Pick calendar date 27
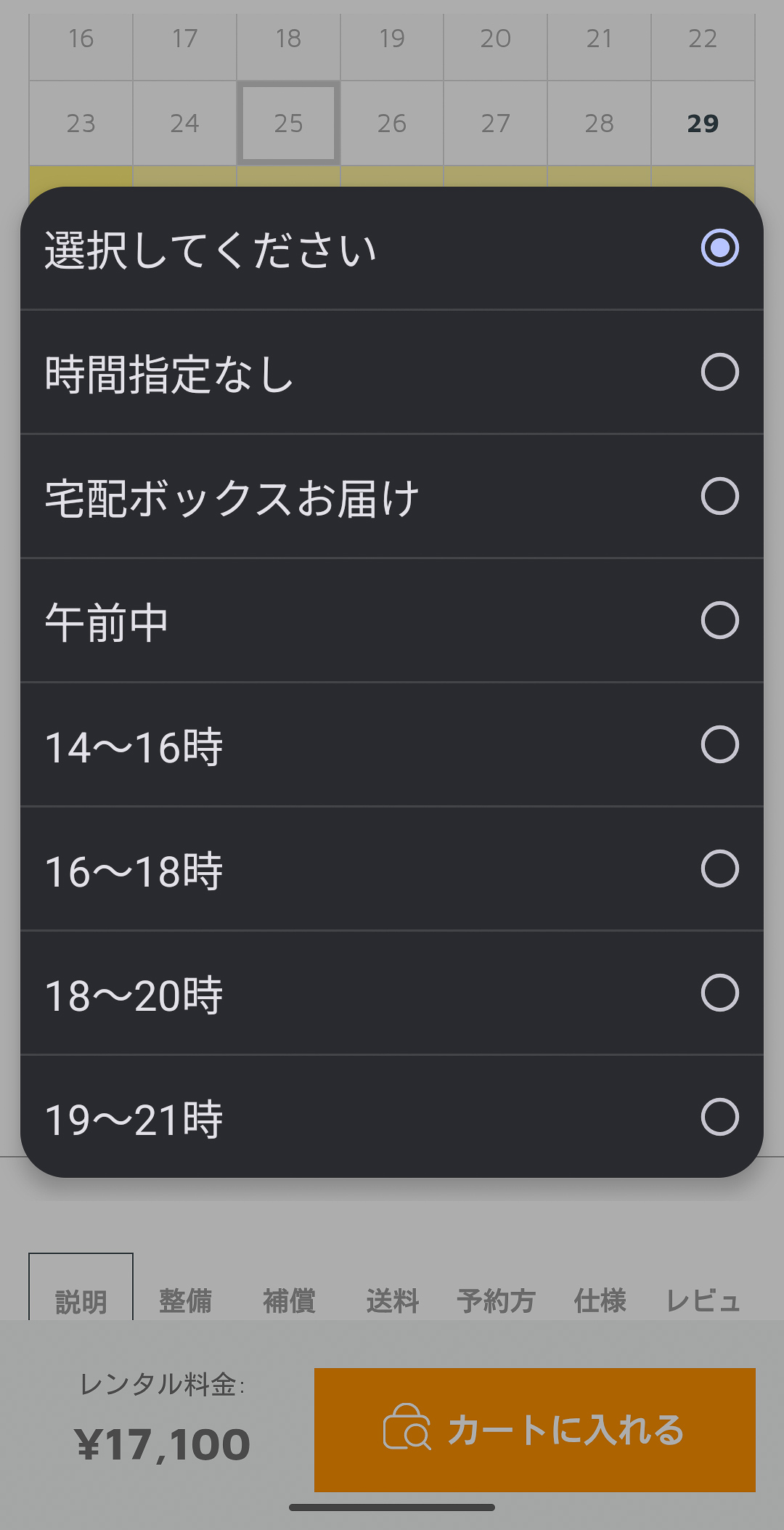The width and height of the screenshot is (784, 1530). click(x=496, y=123)
